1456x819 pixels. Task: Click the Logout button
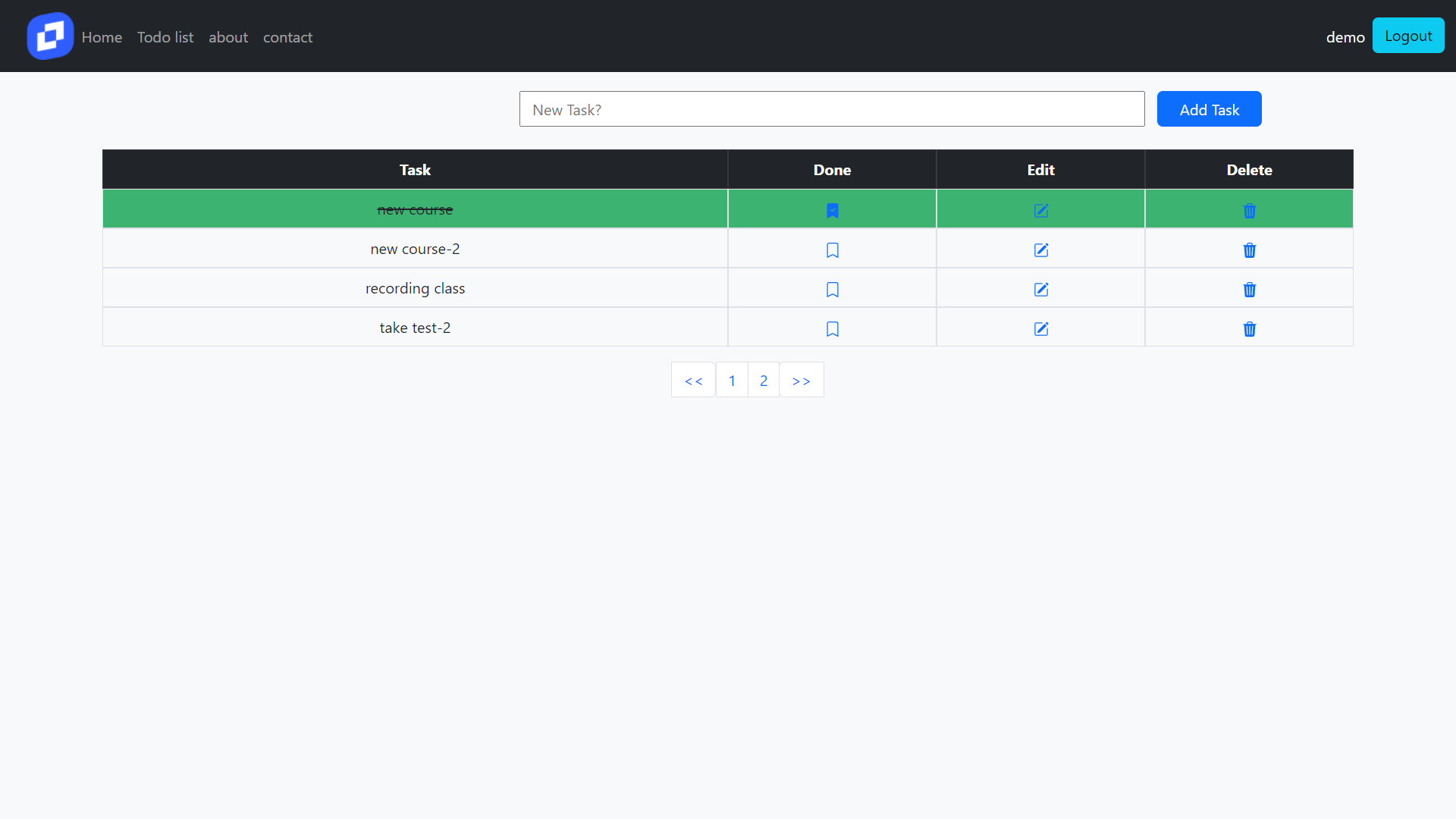(1408, 35)
